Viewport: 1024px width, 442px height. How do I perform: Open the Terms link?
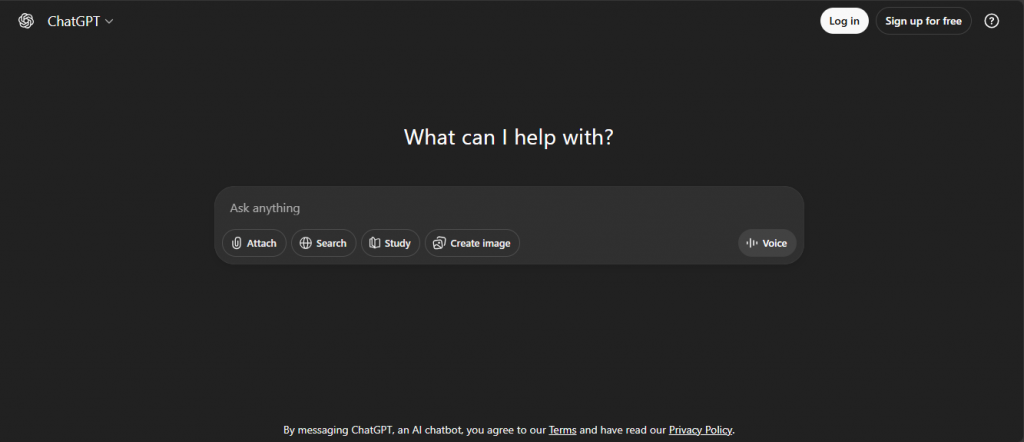click(562, 430)
